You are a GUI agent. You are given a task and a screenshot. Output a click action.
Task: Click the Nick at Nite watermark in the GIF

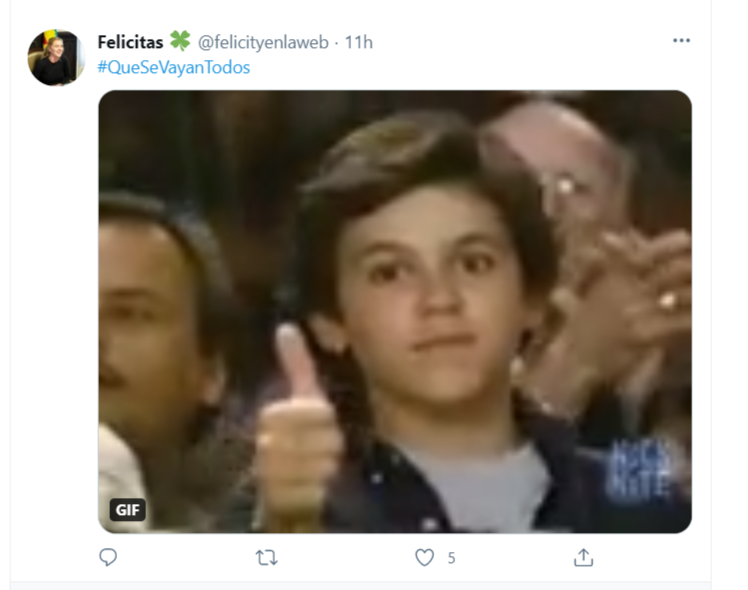pos(638,470)
